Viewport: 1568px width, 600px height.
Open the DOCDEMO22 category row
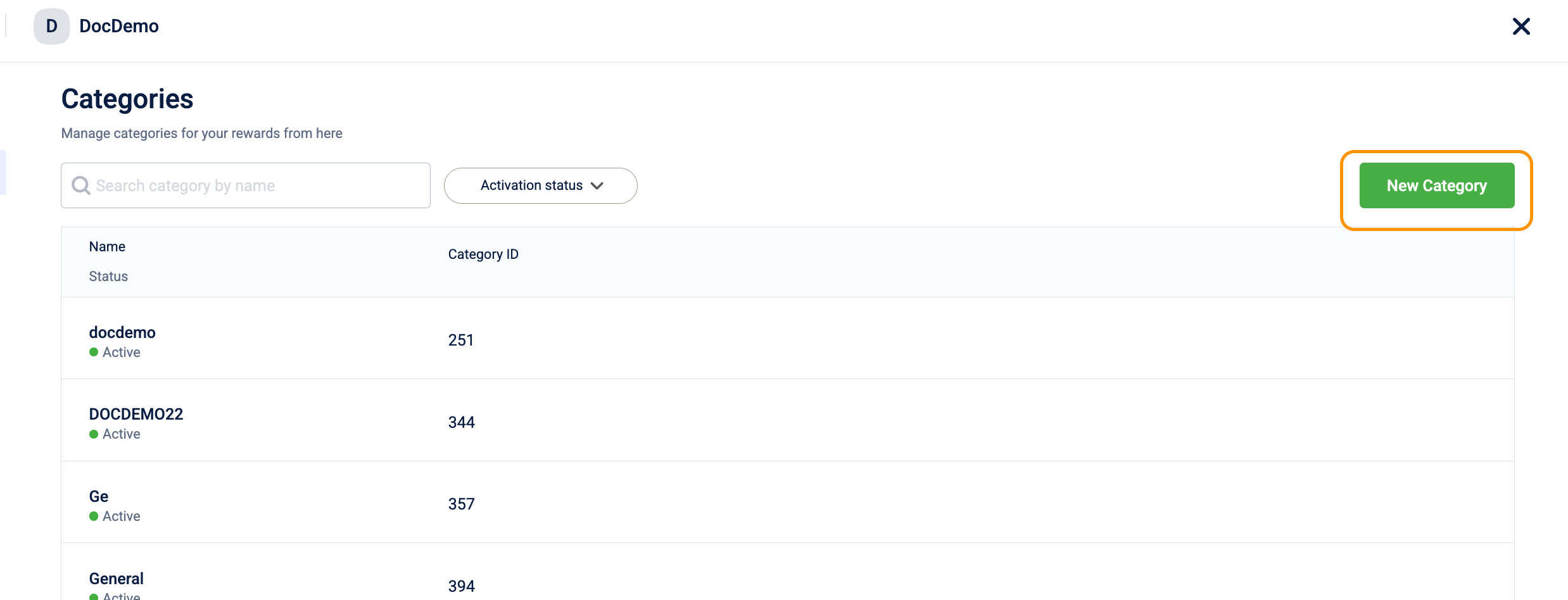pyautogui.click(x=787, y=420)
